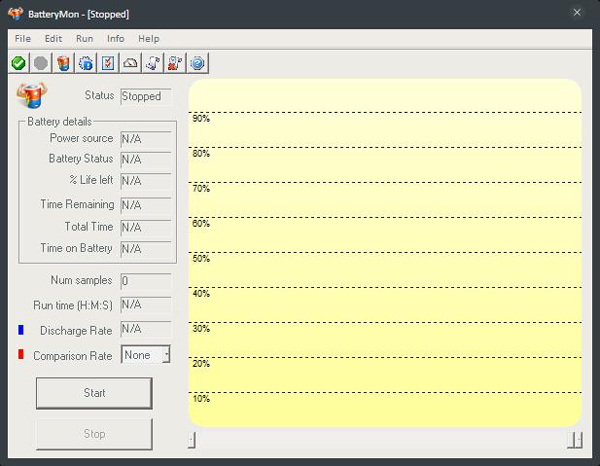Close the BatteryMon window
Viewport: 600px width, 466px height.
pos(577,13)
